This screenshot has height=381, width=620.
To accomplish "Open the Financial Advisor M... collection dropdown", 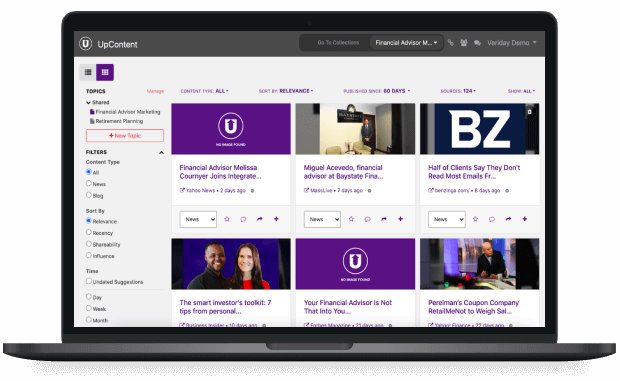I will pos(406,43).
